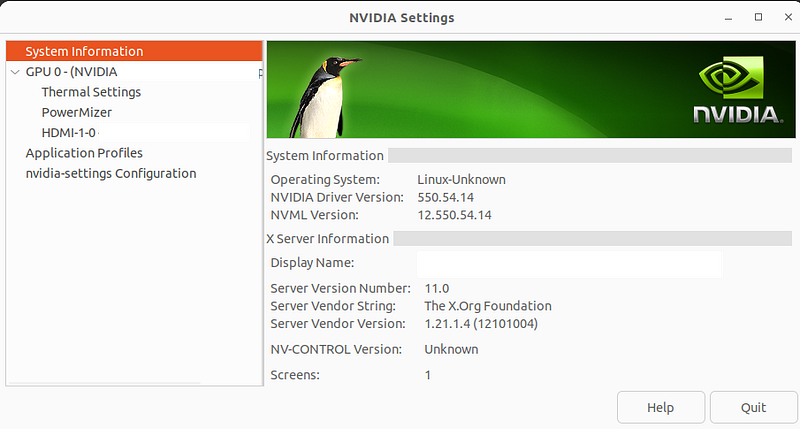Viewport: 800px width, 429px height.
Task: Click the Linux-Unknown operating system value
Action: pyautogui.click(x=461, y=180)
